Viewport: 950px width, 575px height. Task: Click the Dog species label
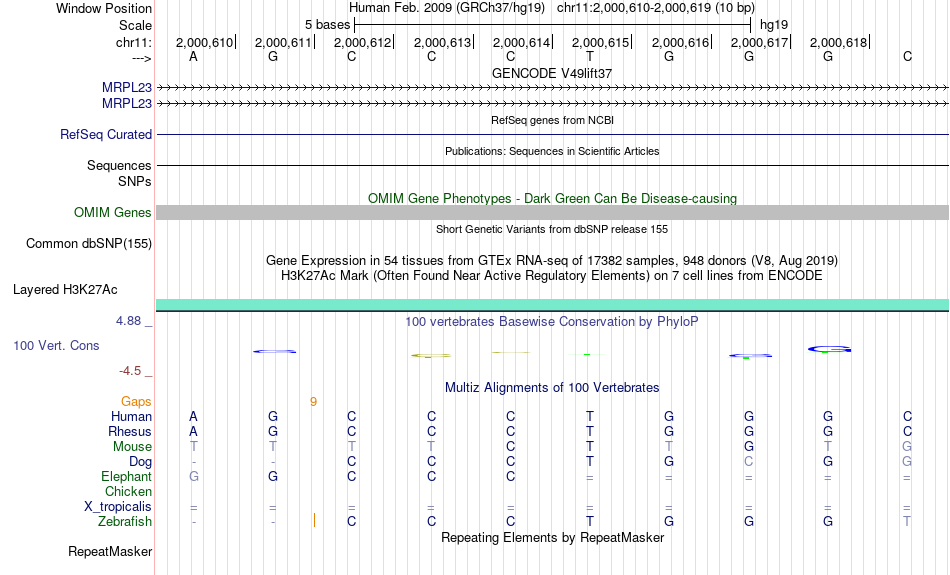click(x=140, y=462)
